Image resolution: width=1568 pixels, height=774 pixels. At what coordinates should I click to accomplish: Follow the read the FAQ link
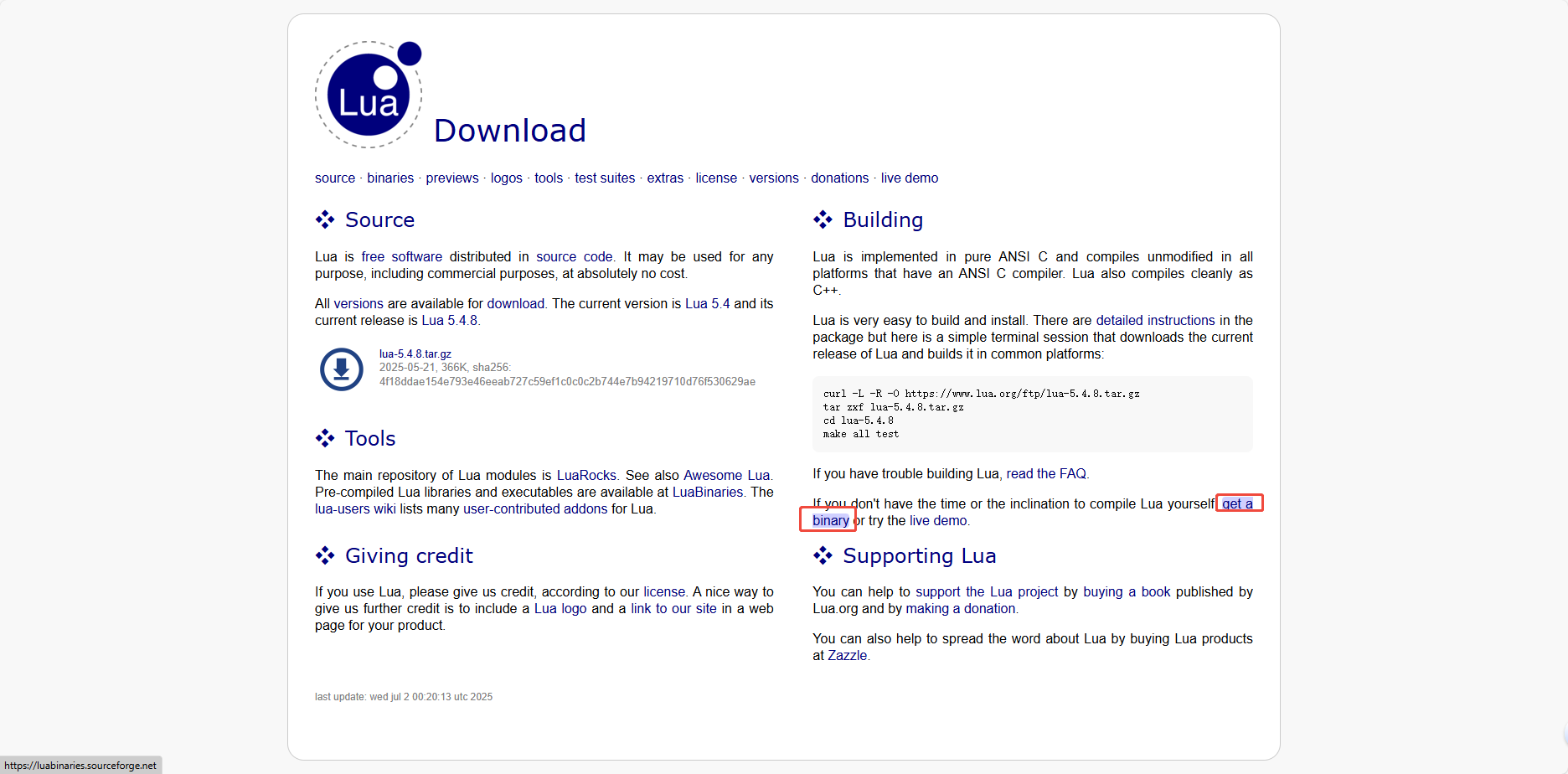pos(1046,473)
